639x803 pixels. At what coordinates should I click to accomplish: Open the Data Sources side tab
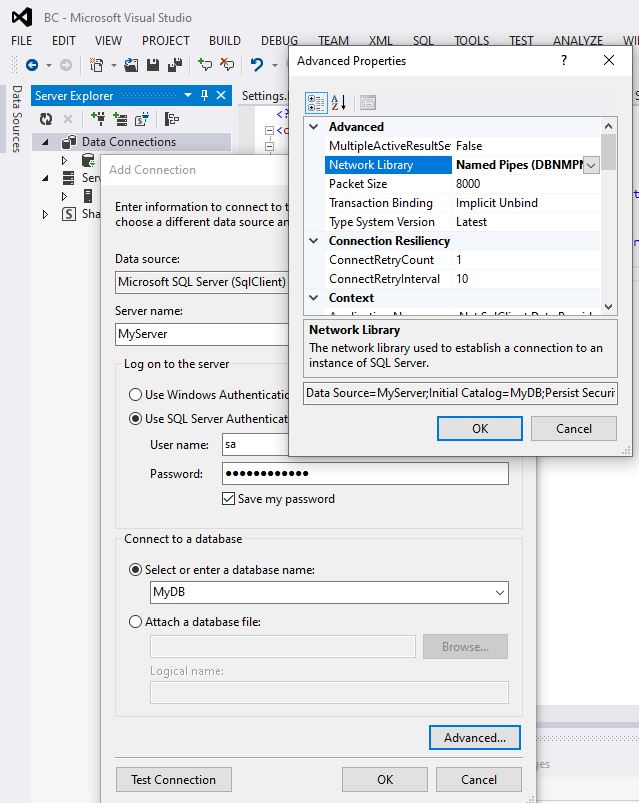17,119
